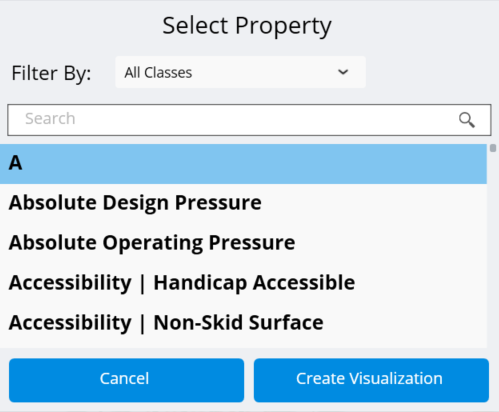Click the word 'Pressure' in Absolute Design Pressure
Viewport: 499px width, 412px height.
tap(218, 203)
